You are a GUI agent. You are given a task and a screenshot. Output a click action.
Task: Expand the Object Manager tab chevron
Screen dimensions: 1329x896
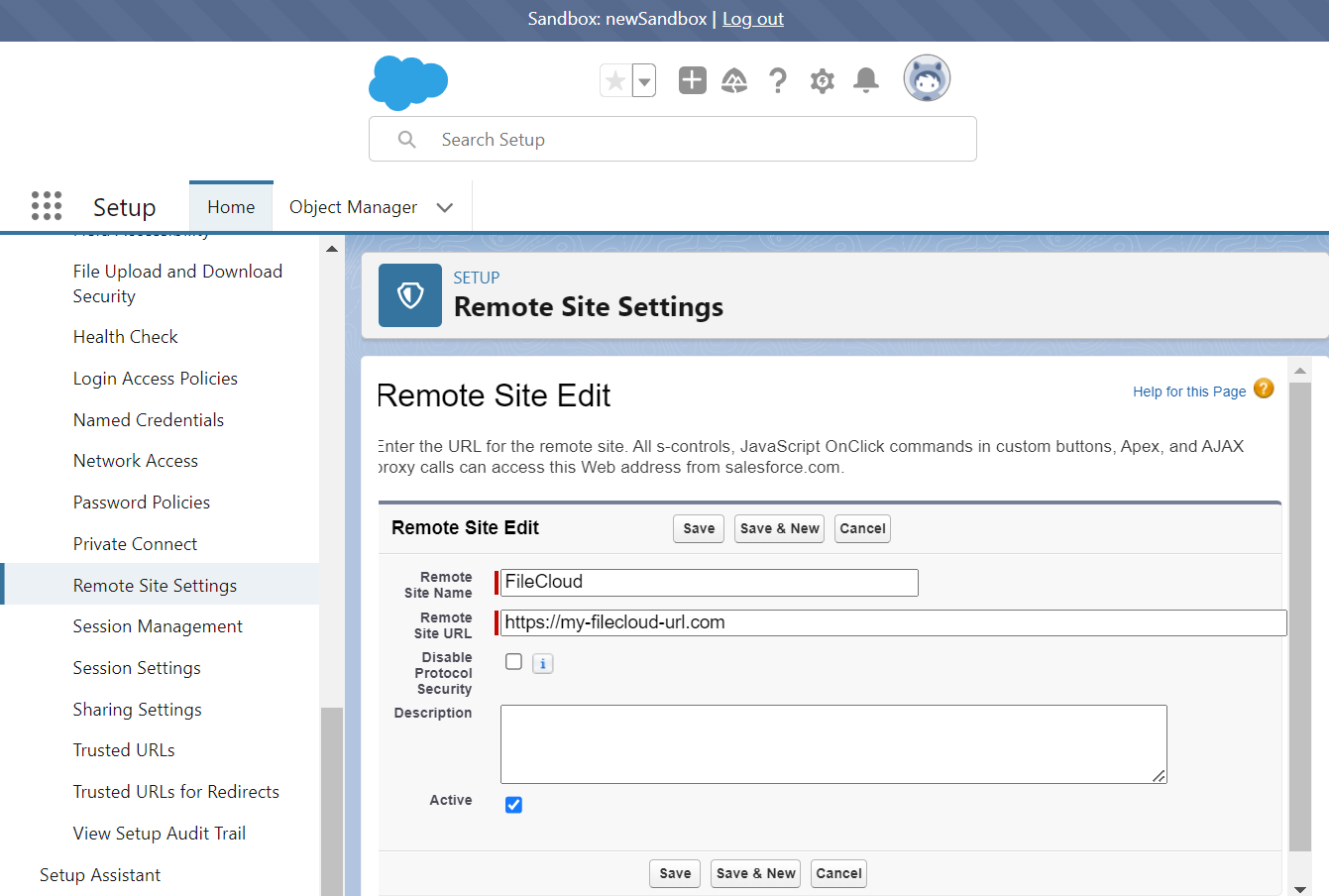445,207
